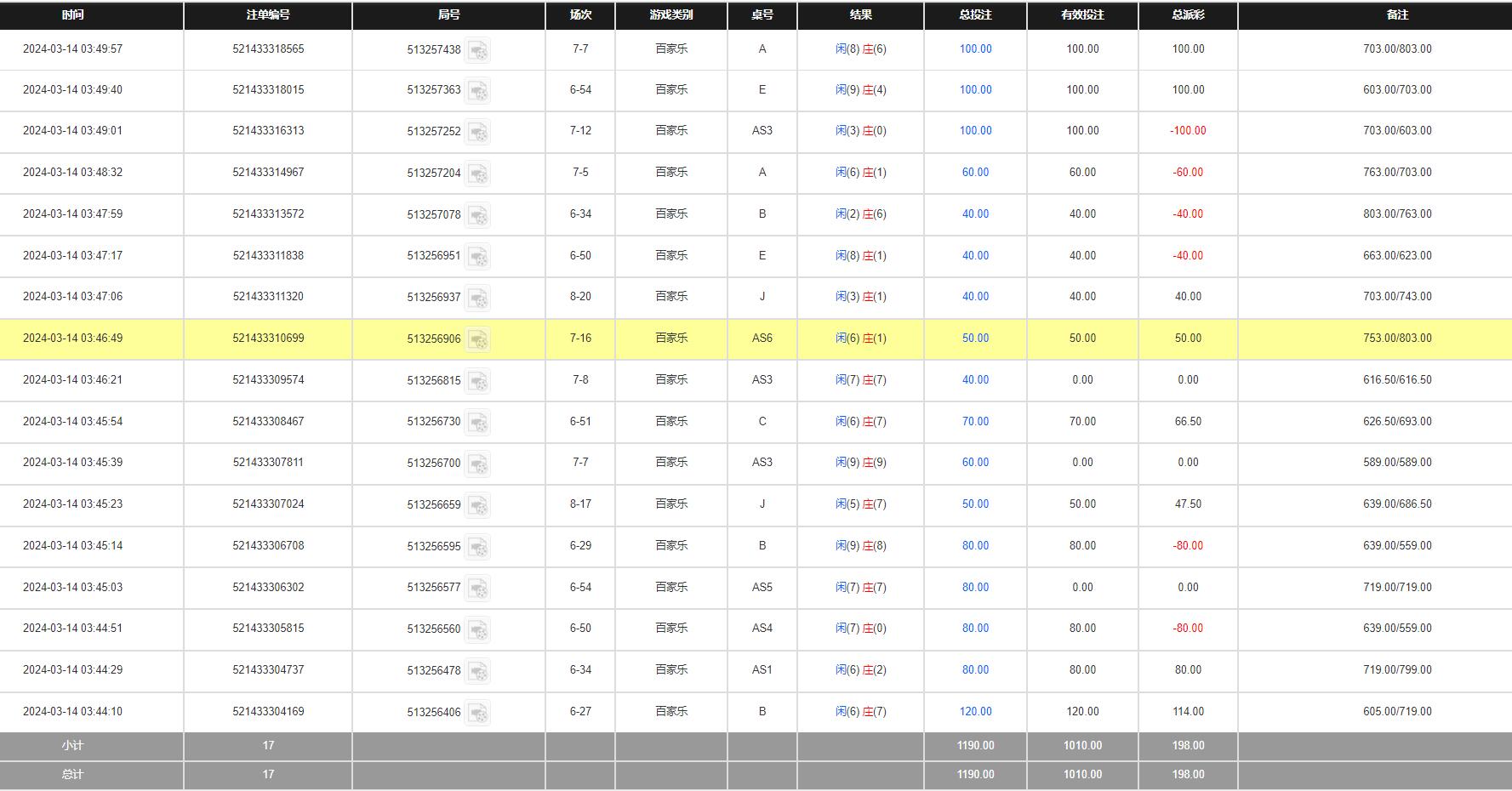
Task: Open total bet 100.00 for order 521433318015
Action: click(x=975, y=89)
